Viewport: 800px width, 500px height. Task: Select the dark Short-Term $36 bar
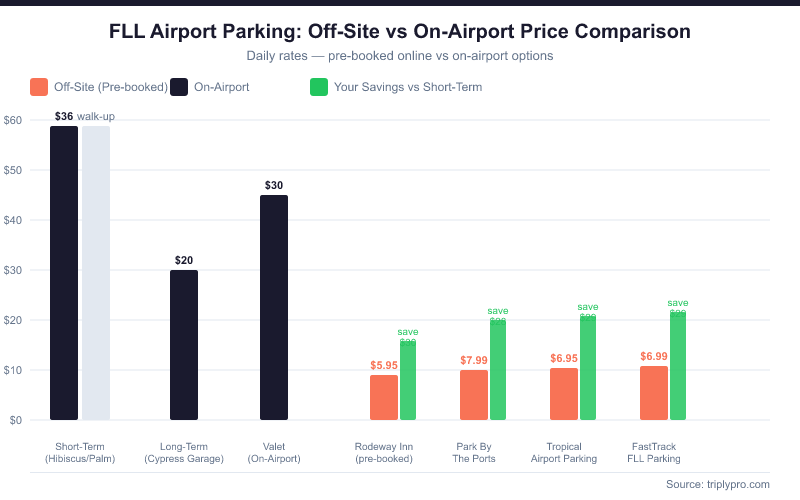64,273
